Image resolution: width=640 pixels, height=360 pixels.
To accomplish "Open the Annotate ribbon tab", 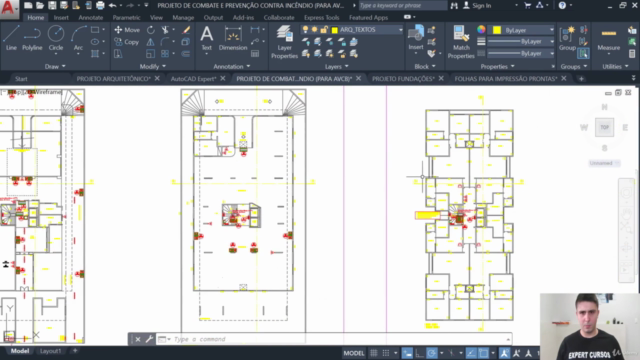I will pyautogui.click(x=91, y=18).
